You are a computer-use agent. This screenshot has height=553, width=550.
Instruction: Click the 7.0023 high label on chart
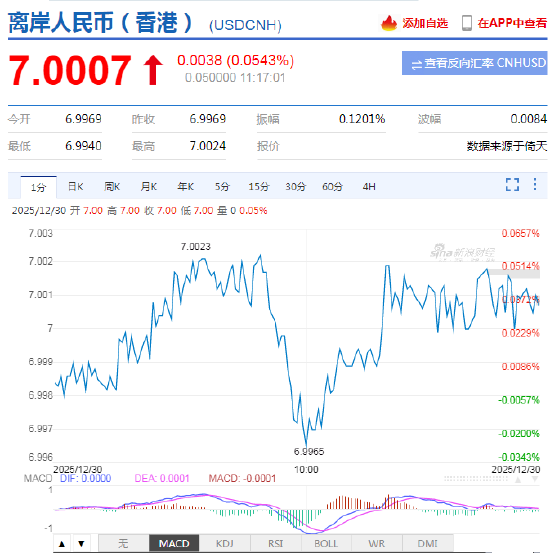point(195,247)
